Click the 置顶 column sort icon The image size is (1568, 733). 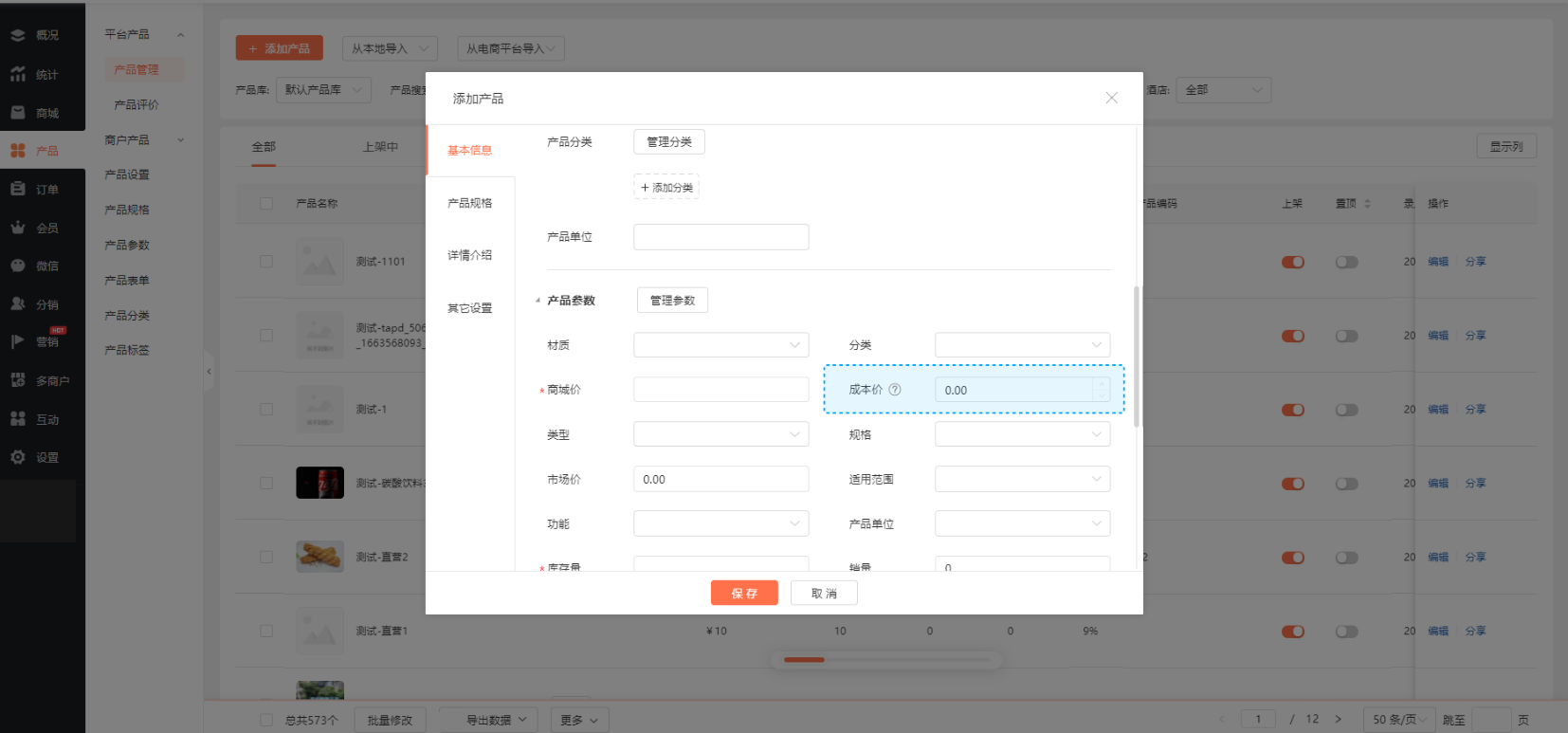[1367, 204]
